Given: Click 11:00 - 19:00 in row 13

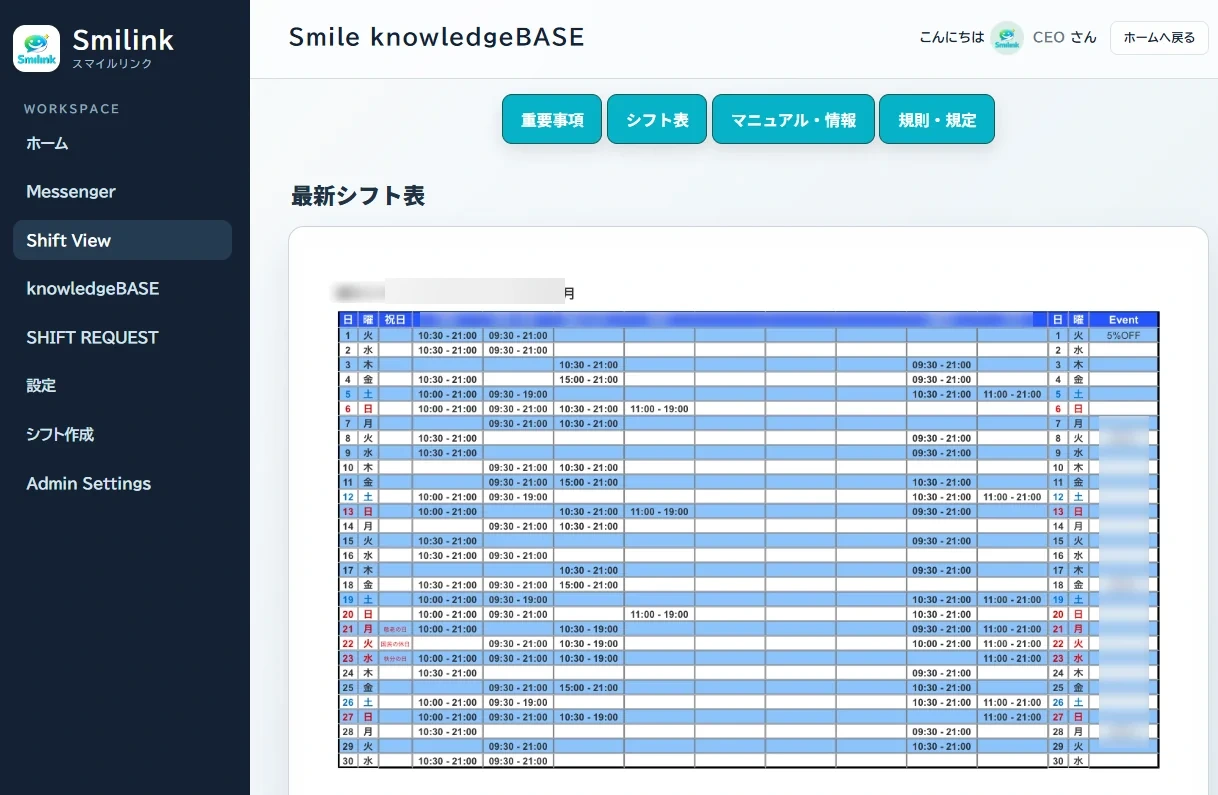Looking at the screenshot, I should [659, 512].
